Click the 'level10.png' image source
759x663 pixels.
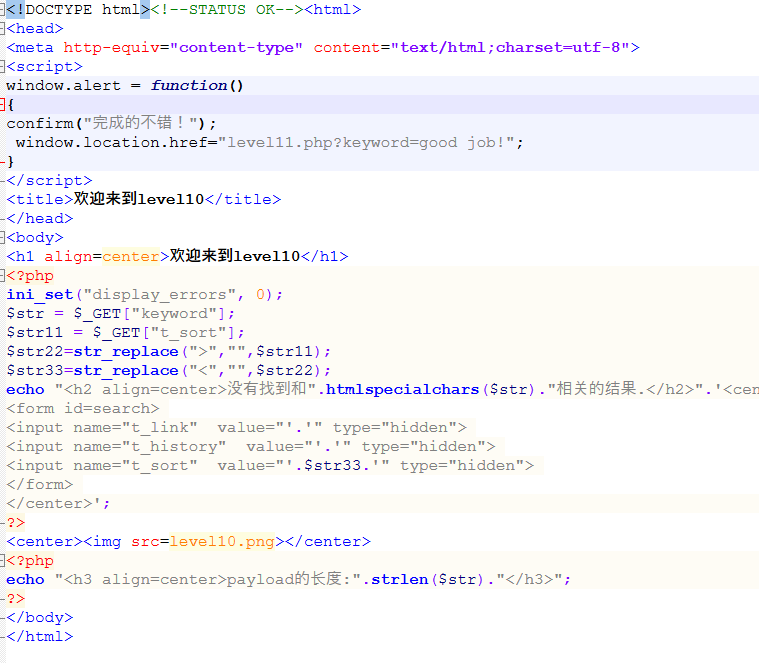[222, 542]
